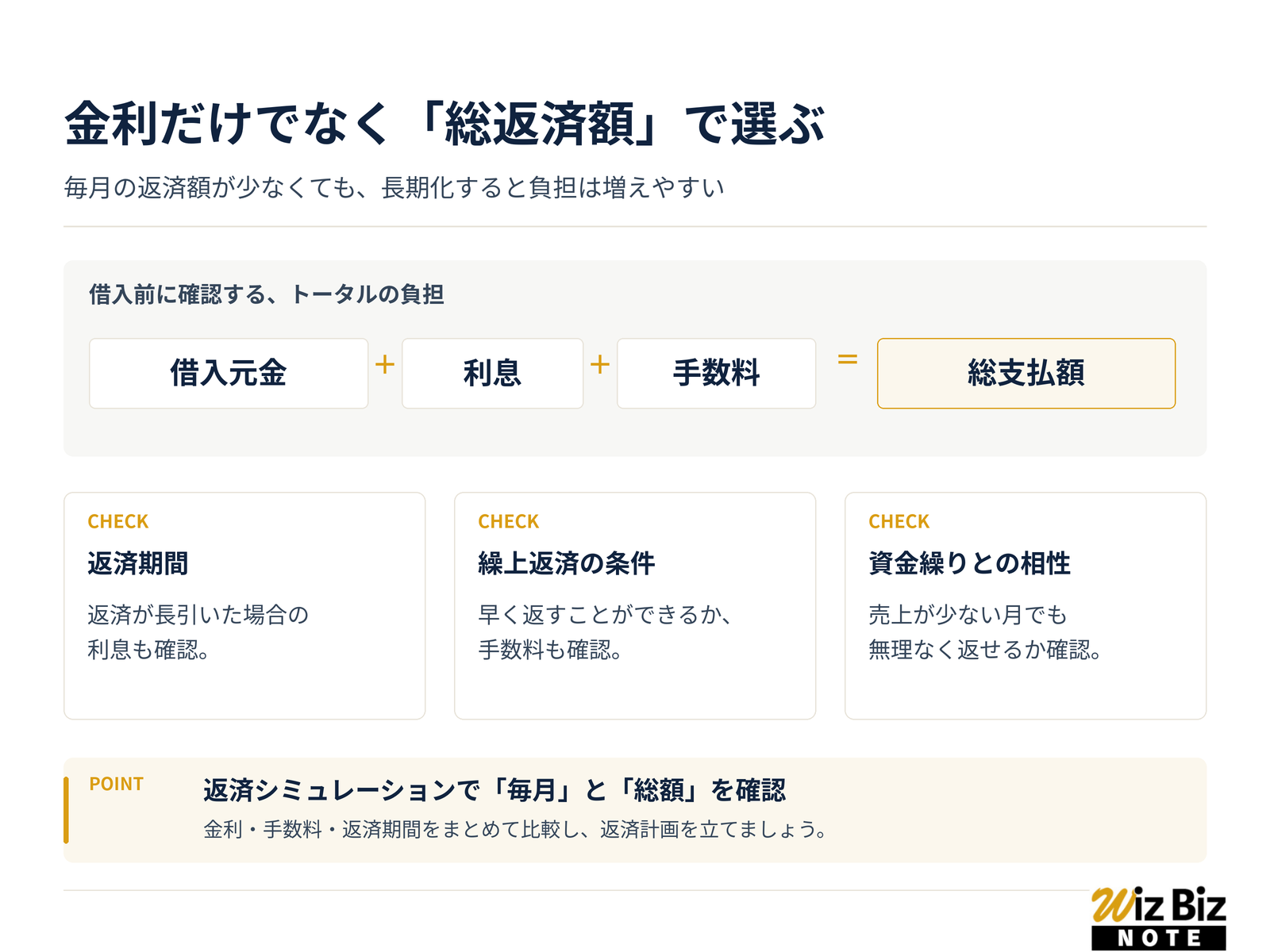Screen dimensions: 1270x952
Task: Click the text 利息も確認。
Action: click(148, 650)
